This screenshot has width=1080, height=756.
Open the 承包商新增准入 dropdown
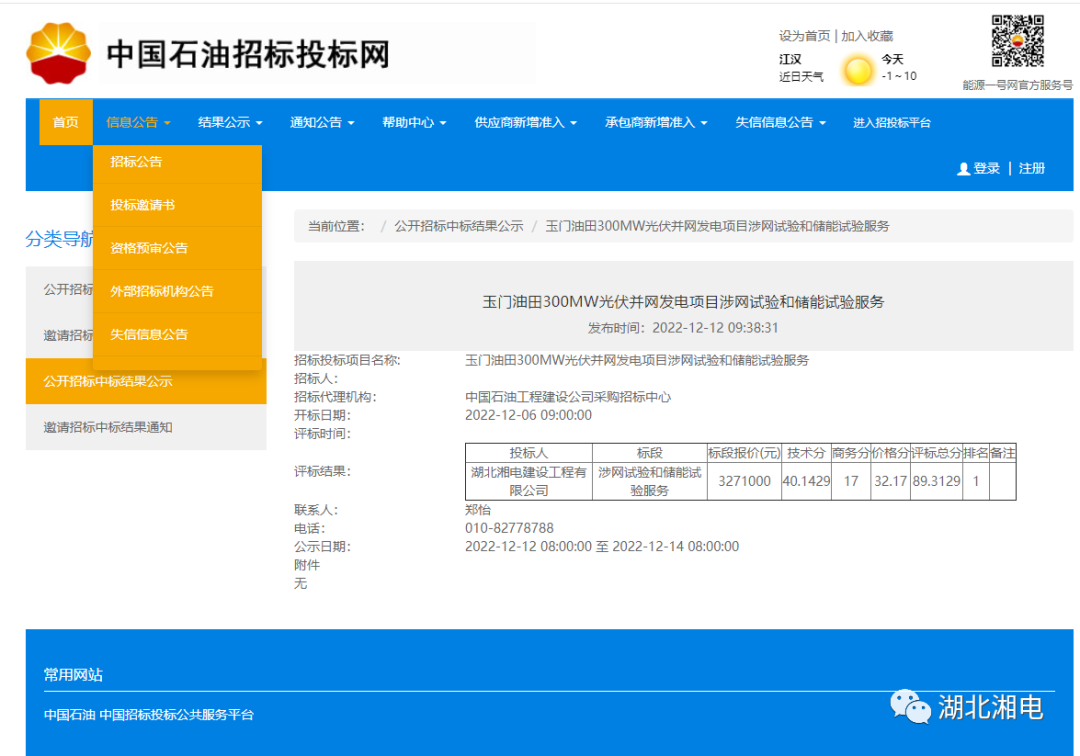pyautogui.click(x=651, y=122)
